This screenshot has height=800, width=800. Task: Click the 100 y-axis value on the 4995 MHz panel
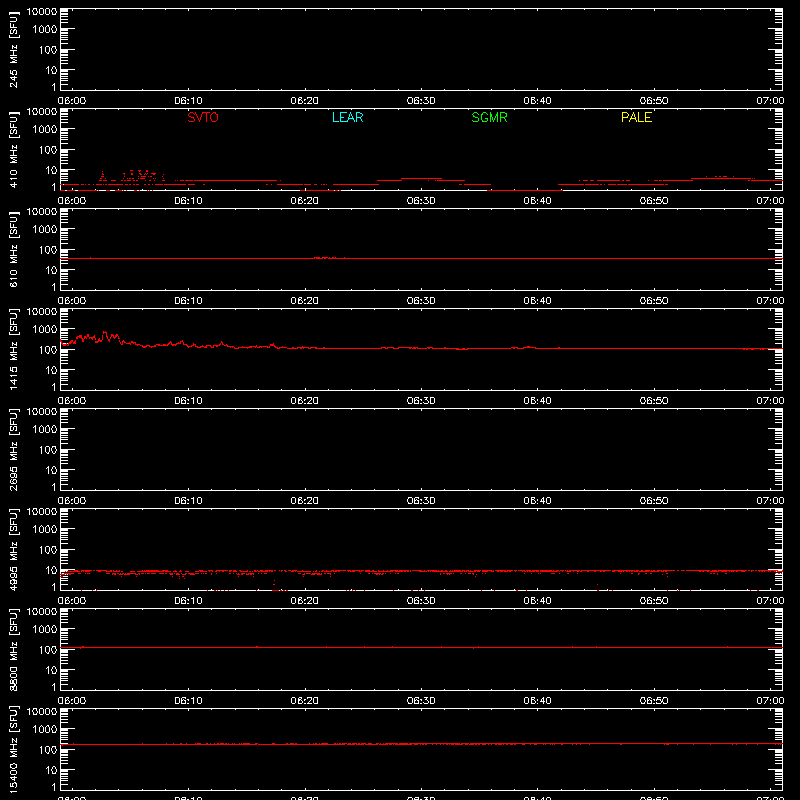click(48, 550)
